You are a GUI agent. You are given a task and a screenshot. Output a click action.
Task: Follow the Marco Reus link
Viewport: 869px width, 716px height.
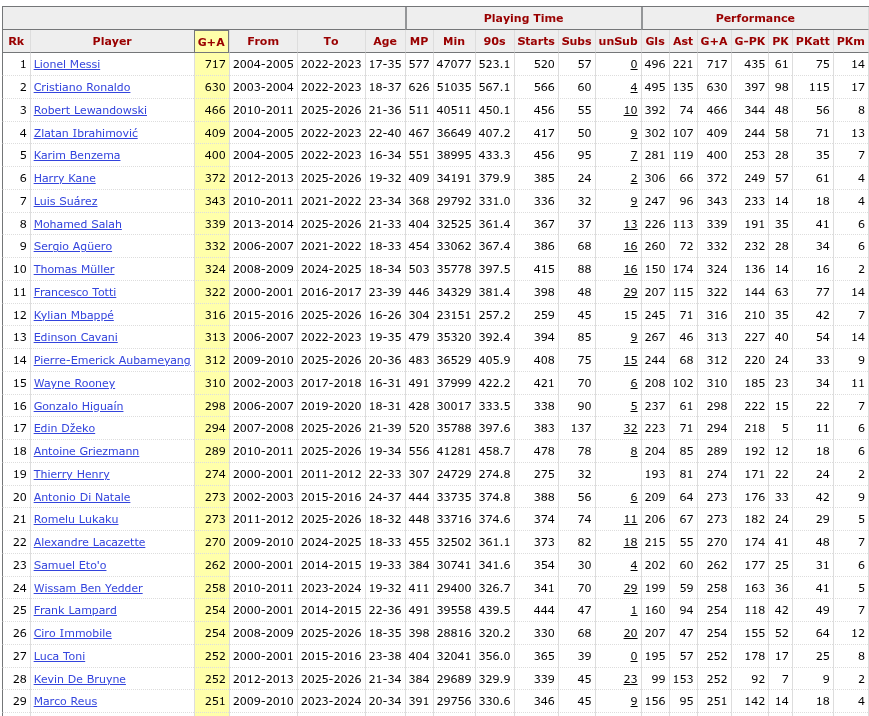65,701
